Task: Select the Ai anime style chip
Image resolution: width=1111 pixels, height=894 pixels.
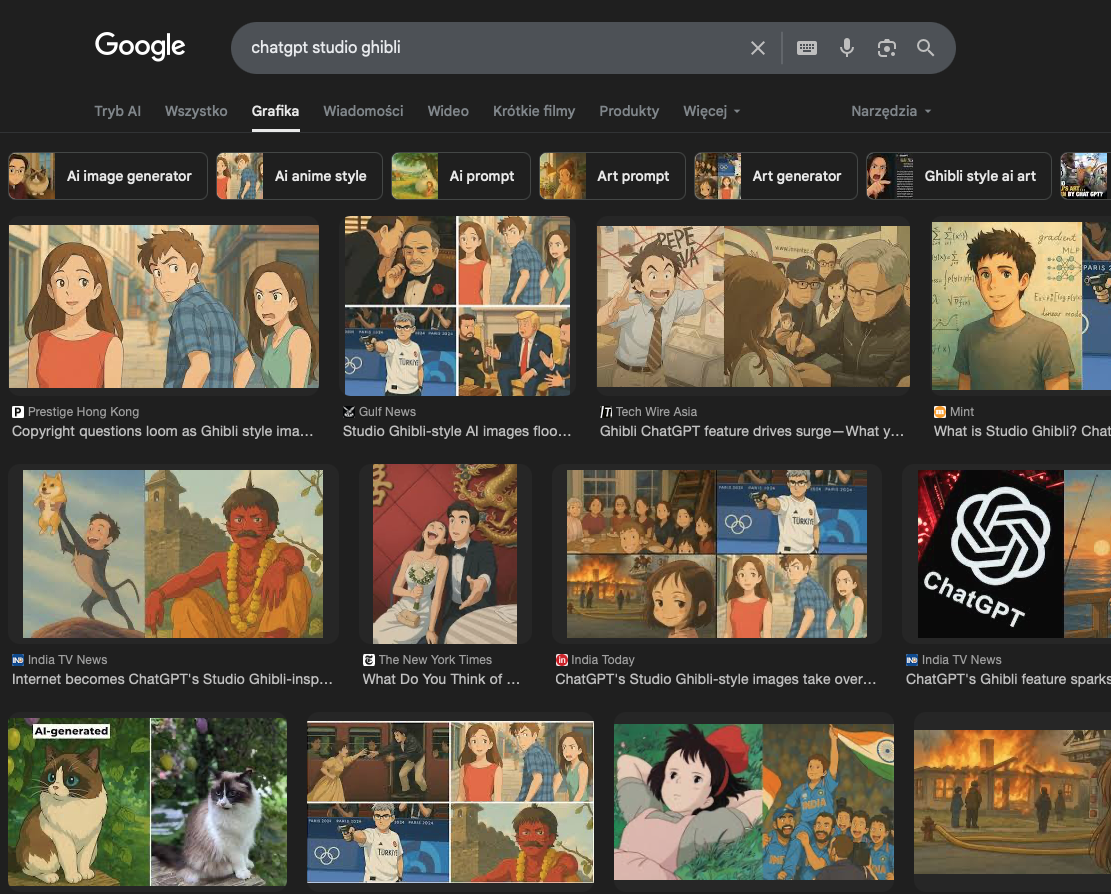Action: click(299, 176)
